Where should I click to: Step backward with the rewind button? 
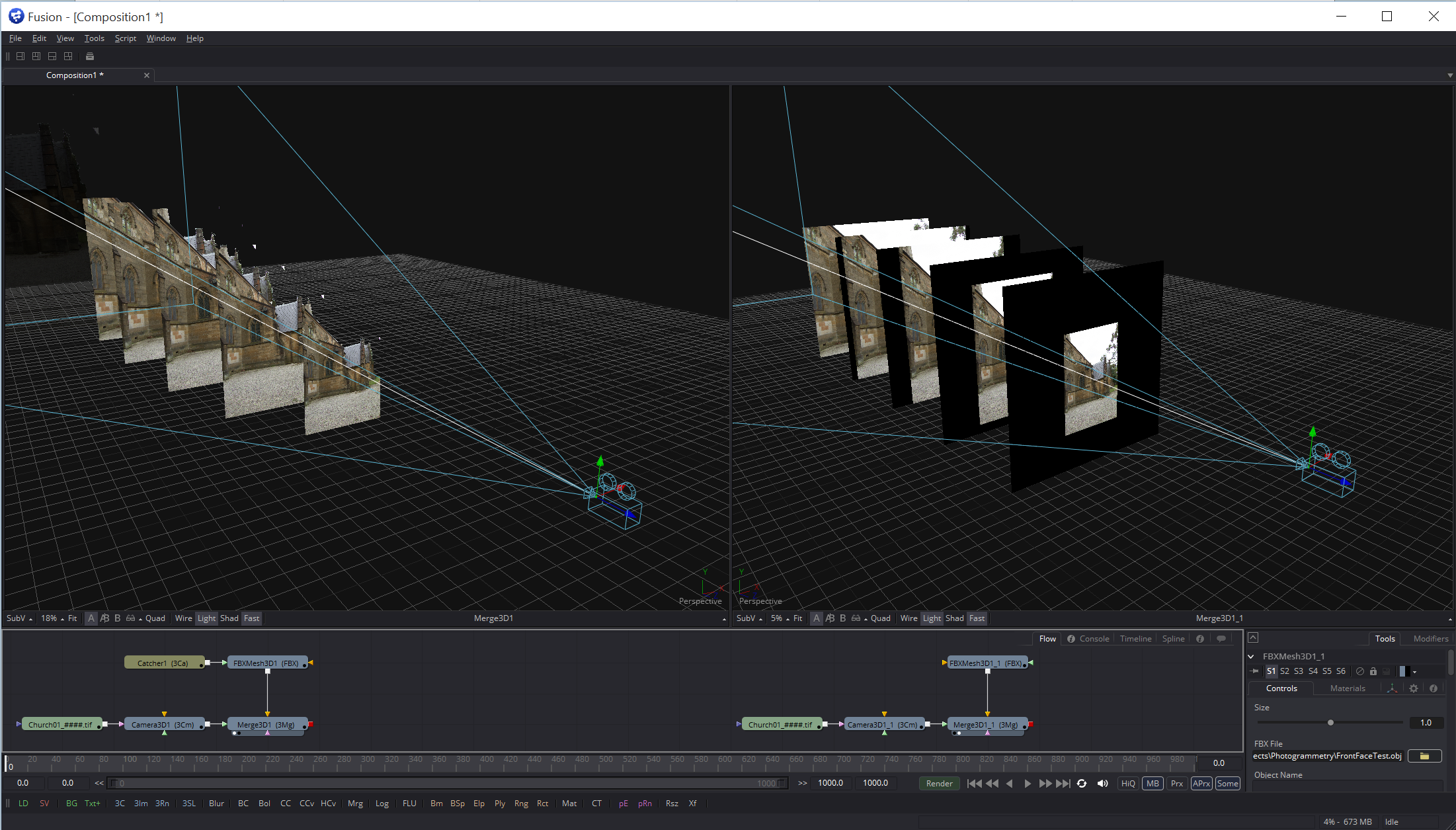coord(992,783)
